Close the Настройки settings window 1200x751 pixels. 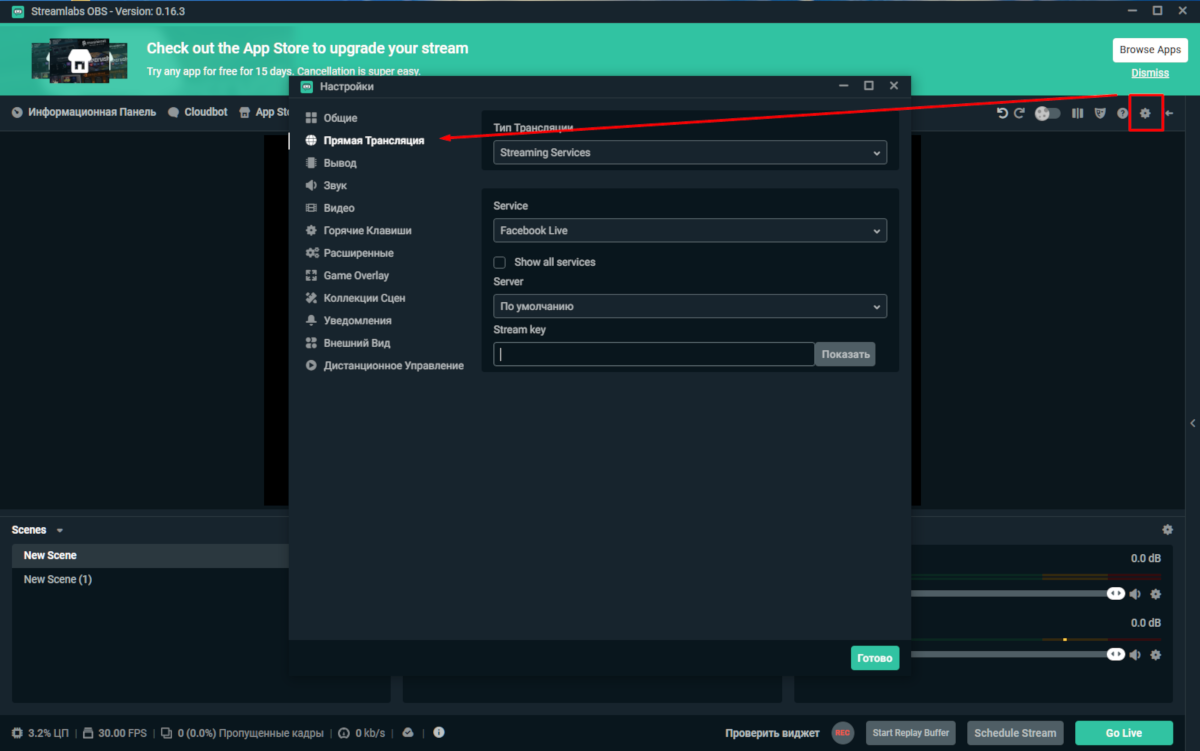tap(894, 86)
